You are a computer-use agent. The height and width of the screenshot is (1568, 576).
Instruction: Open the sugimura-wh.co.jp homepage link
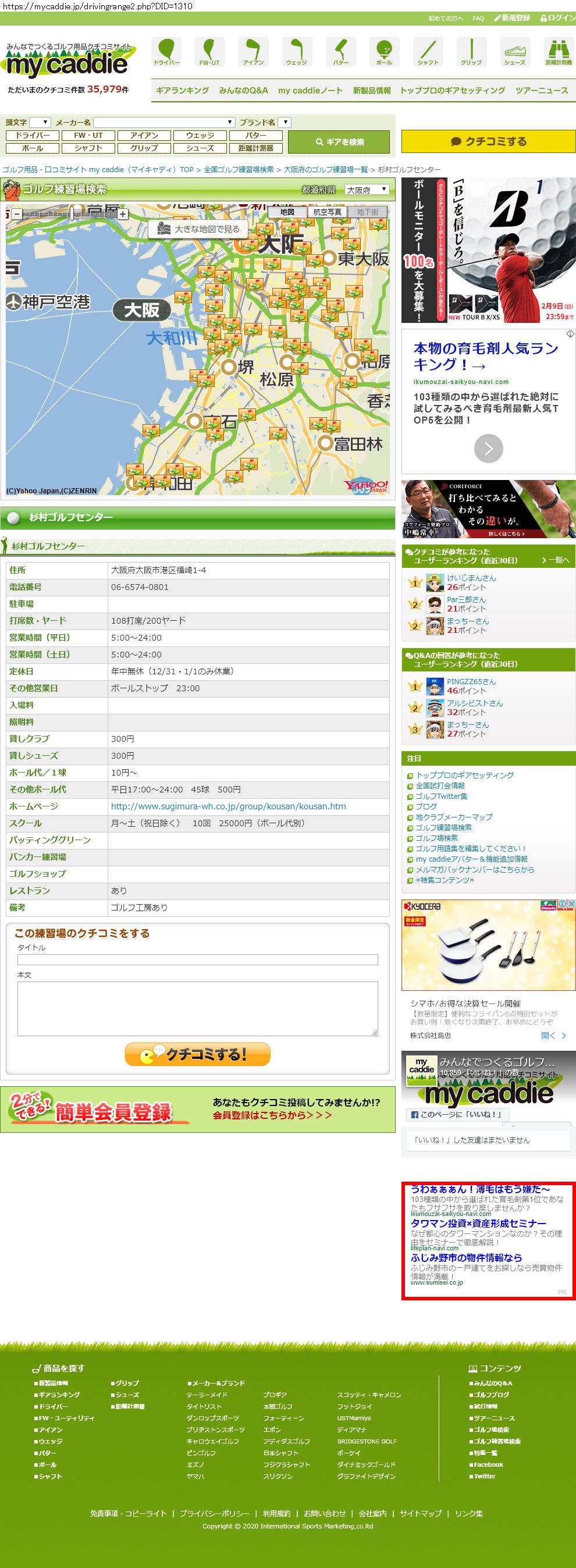click(x=227, y=806)
